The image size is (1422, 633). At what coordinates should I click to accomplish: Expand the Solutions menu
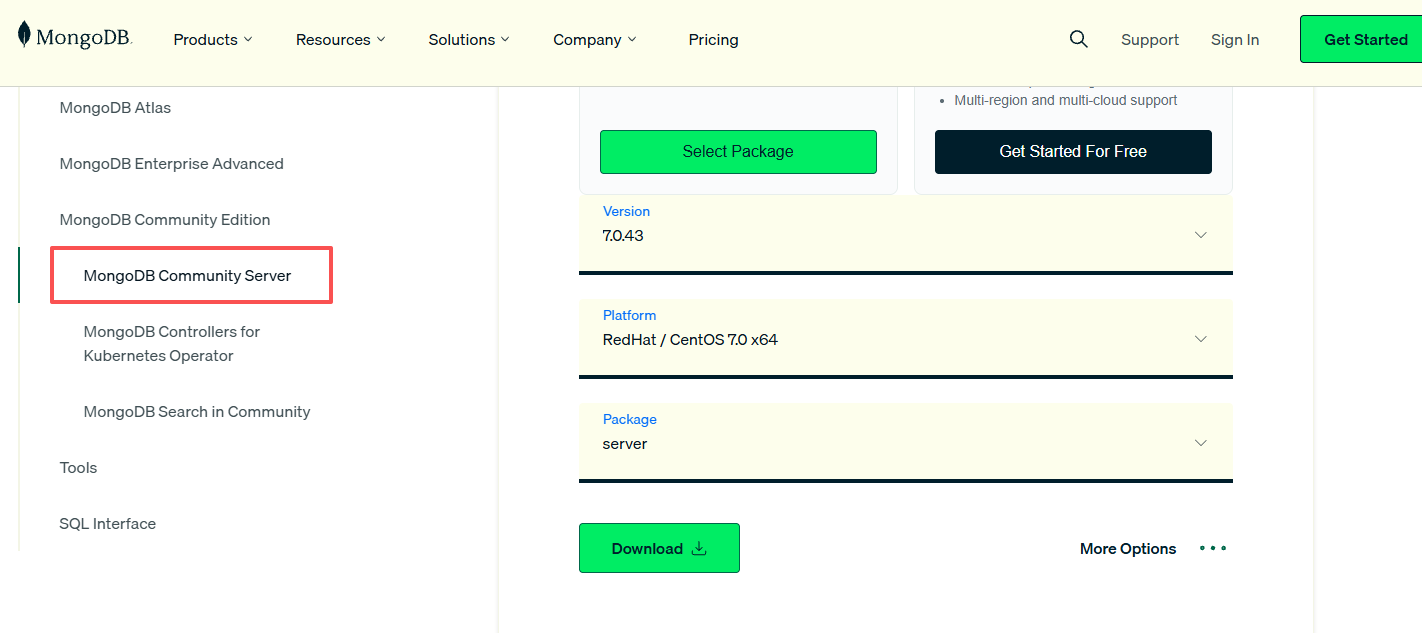[469, 40]
